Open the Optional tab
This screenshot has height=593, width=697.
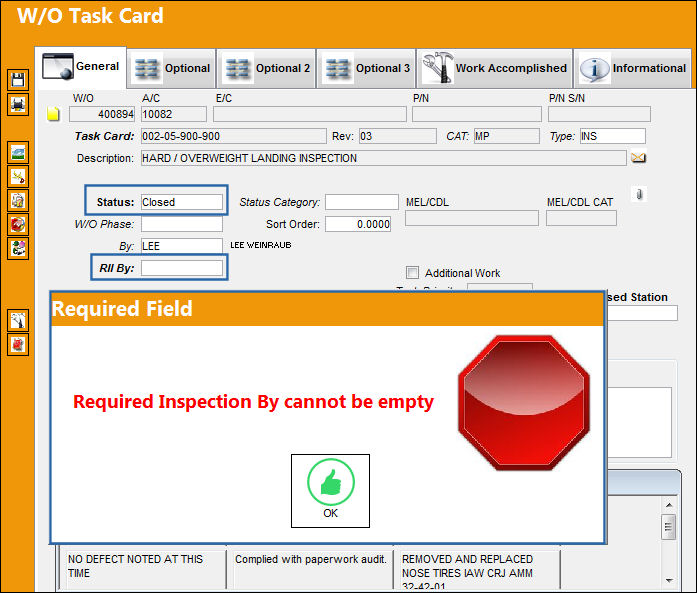pos(172,68)
